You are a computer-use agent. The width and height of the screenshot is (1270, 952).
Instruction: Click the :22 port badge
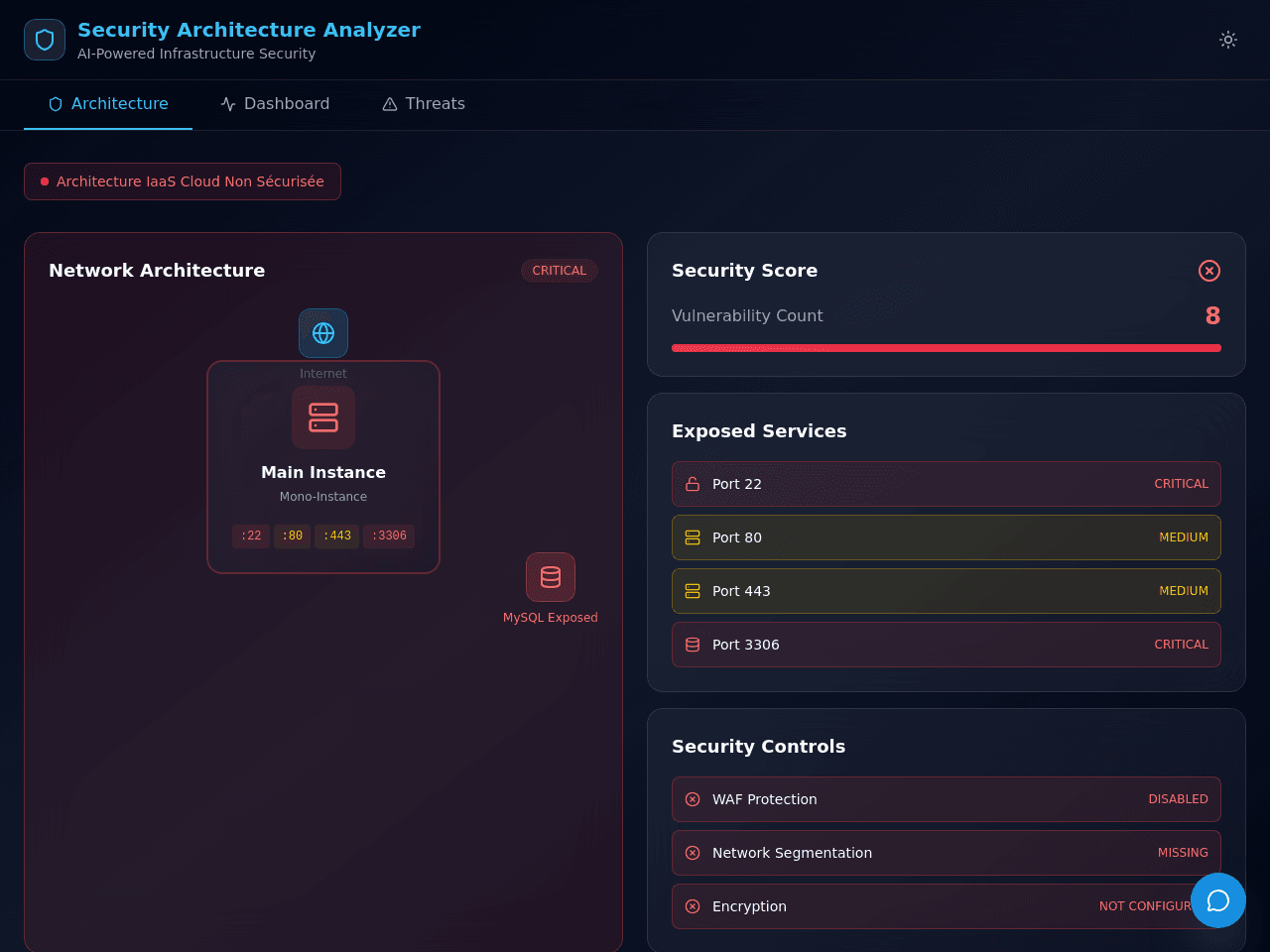coord(251,536)
